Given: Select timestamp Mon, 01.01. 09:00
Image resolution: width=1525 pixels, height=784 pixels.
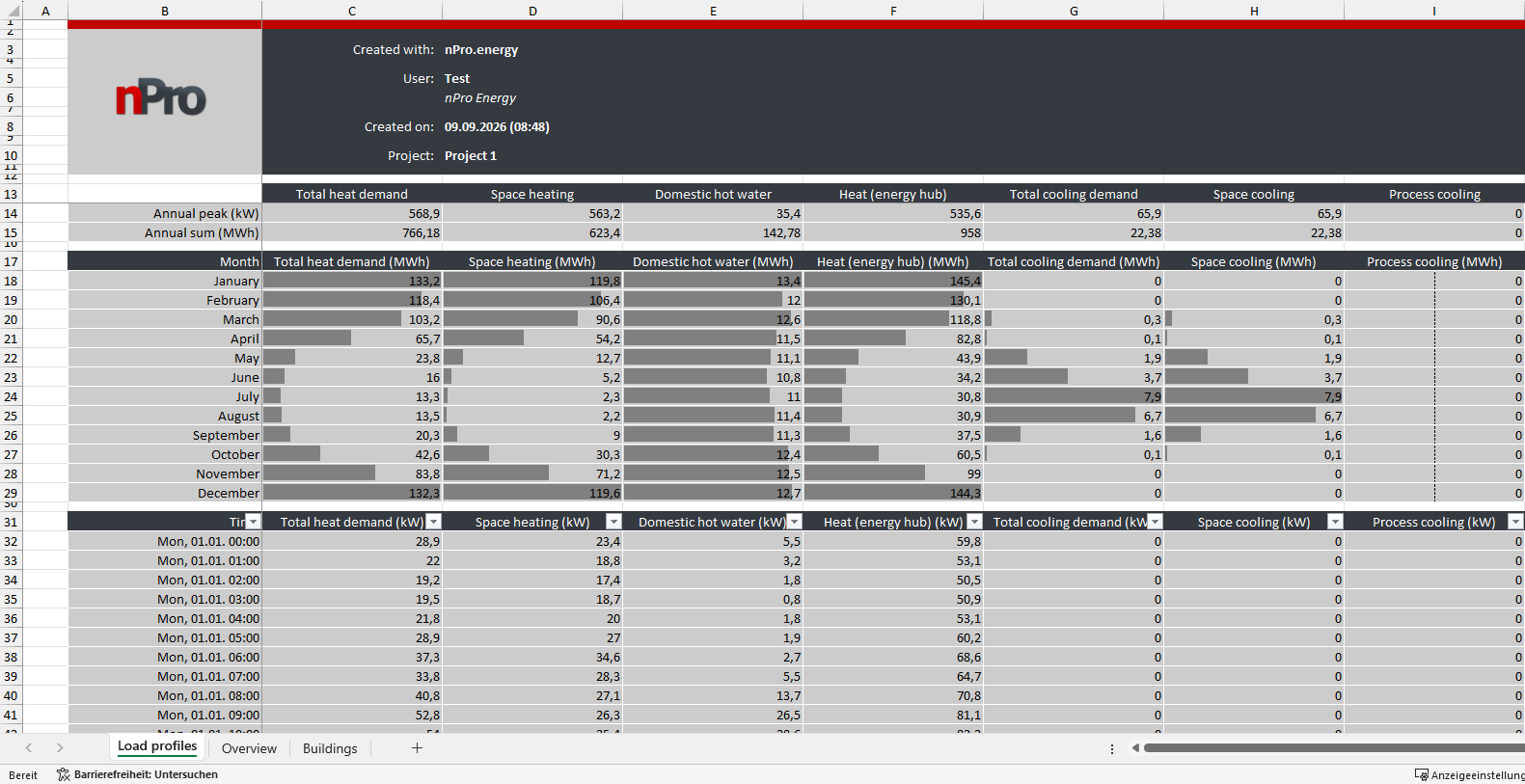Looking at the screenshot, I should [x=165, y=715].
